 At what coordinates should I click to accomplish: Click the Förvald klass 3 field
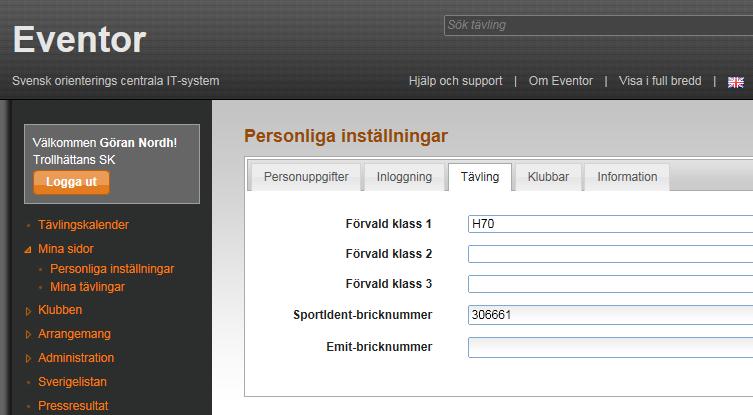[610, 284]
